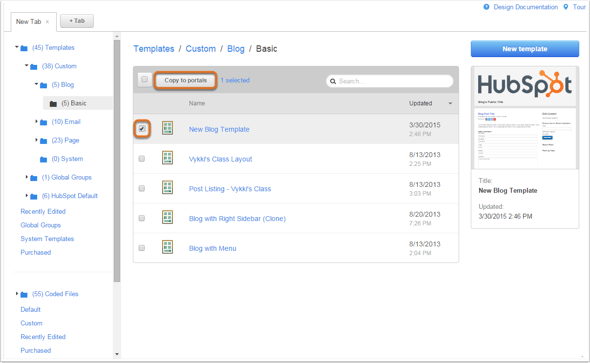590x363 pixels.
Task: Open the Updated column sort dropdown arrow
Action: pyautogui.click(x=450, y=103)
